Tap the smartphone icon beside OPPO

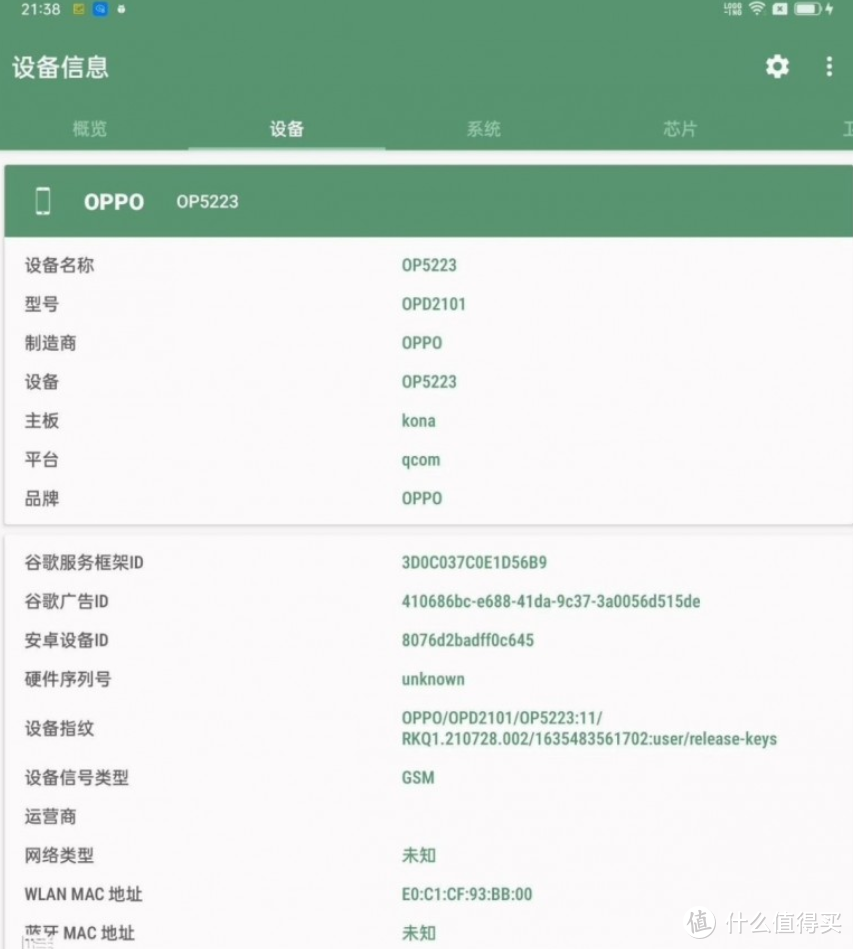click(x=42, y=201)
